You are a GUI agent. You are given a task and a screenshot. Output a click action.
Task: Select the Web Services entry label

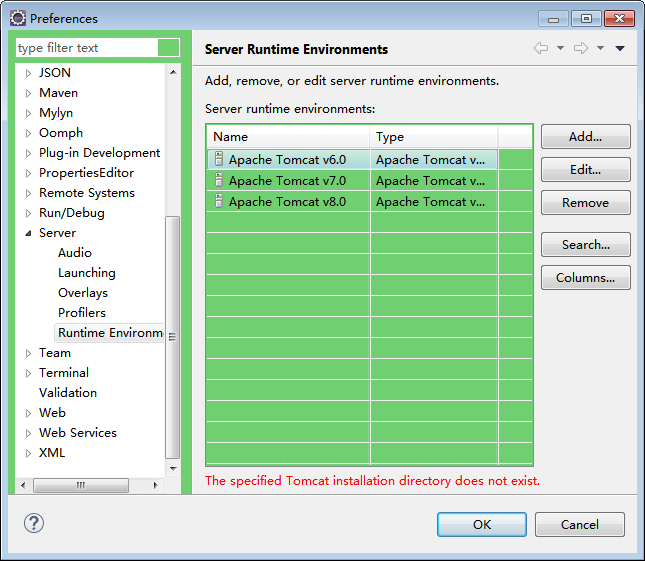(x=78, y=433)
